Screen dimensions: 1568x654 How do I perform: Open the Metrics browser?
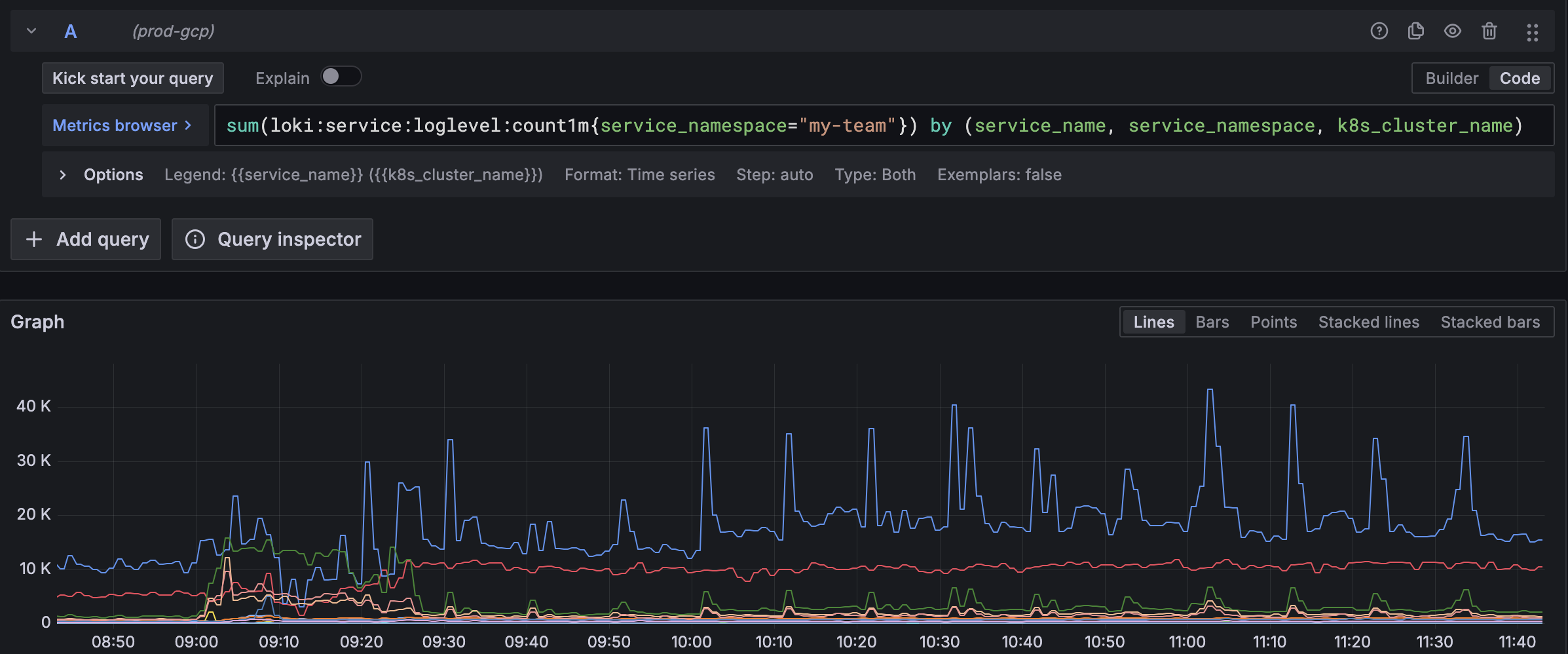124,125
